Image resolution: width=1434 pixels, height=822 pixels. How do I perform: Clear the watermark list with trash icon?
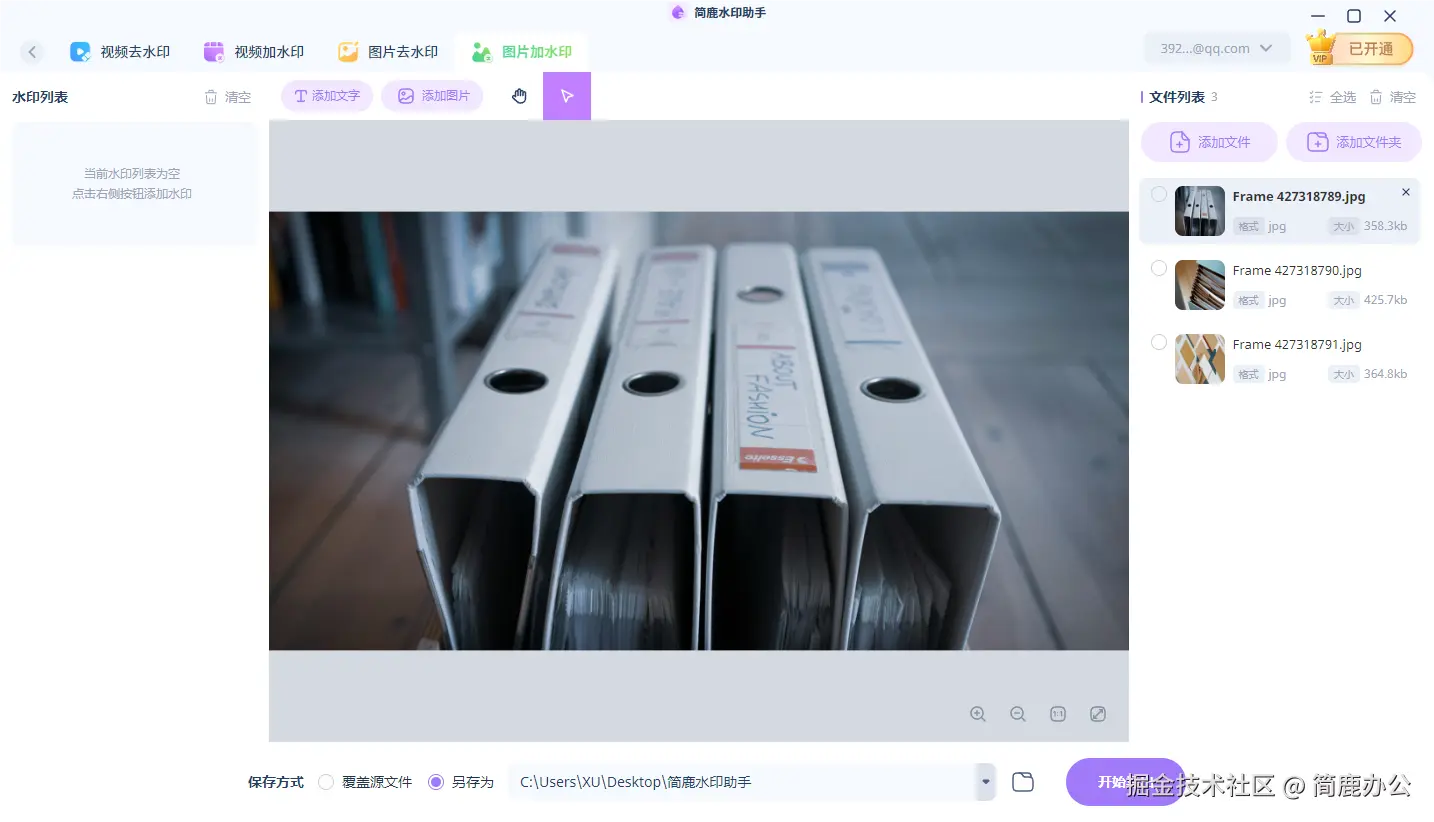point(227,96)
